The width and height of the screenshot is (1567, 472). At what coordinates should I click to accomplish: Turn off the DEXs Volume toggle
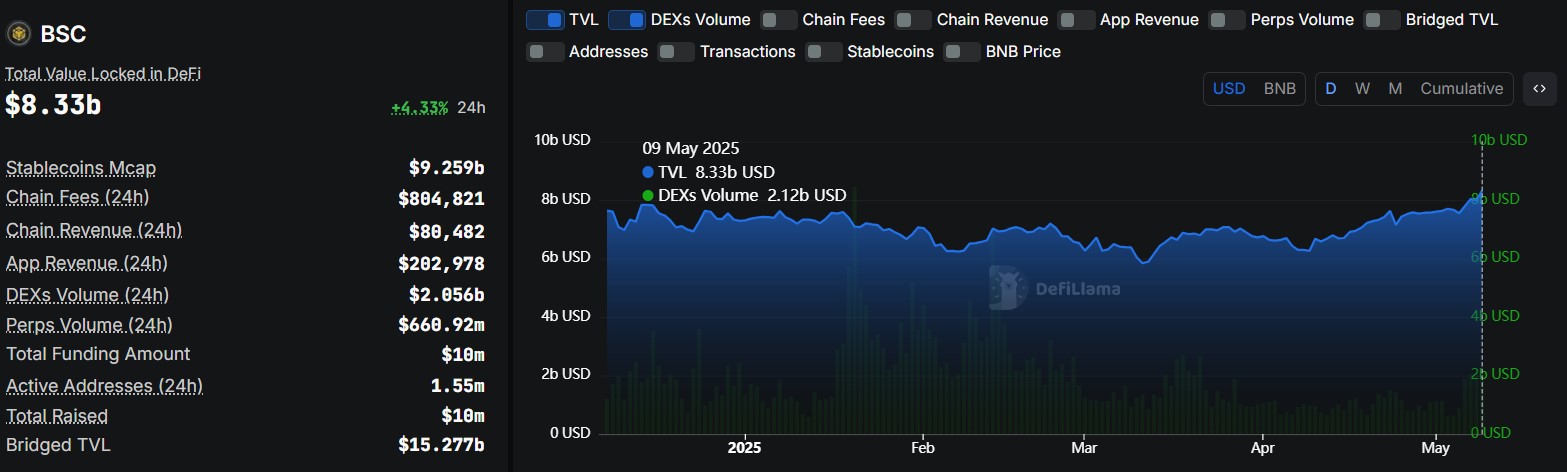[x=626, y=20]
